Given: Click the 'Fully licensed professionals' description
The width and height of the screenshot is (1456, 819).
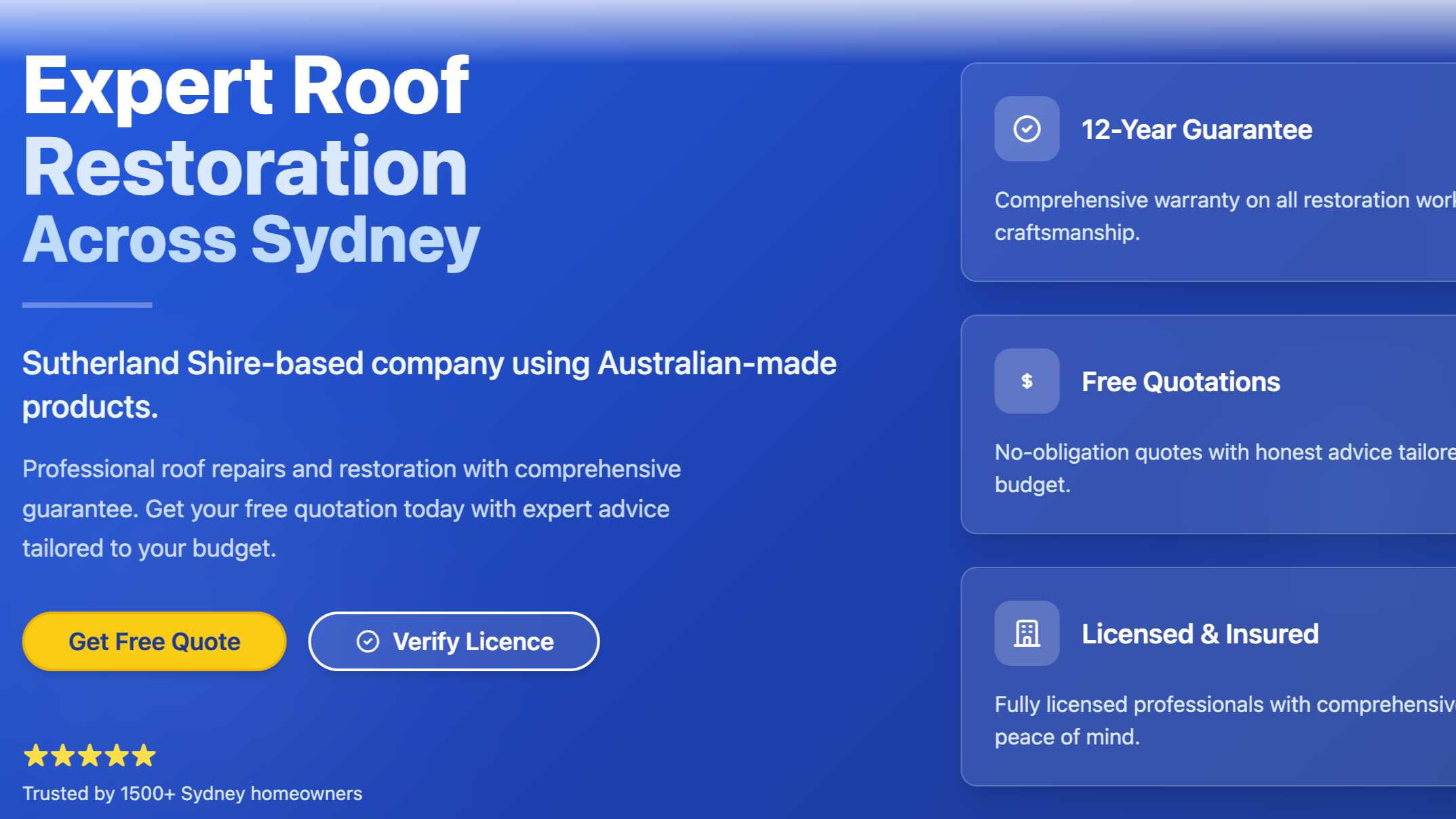Looking at the screenshot, I should pyautogui.click(x=1225, y=721).
